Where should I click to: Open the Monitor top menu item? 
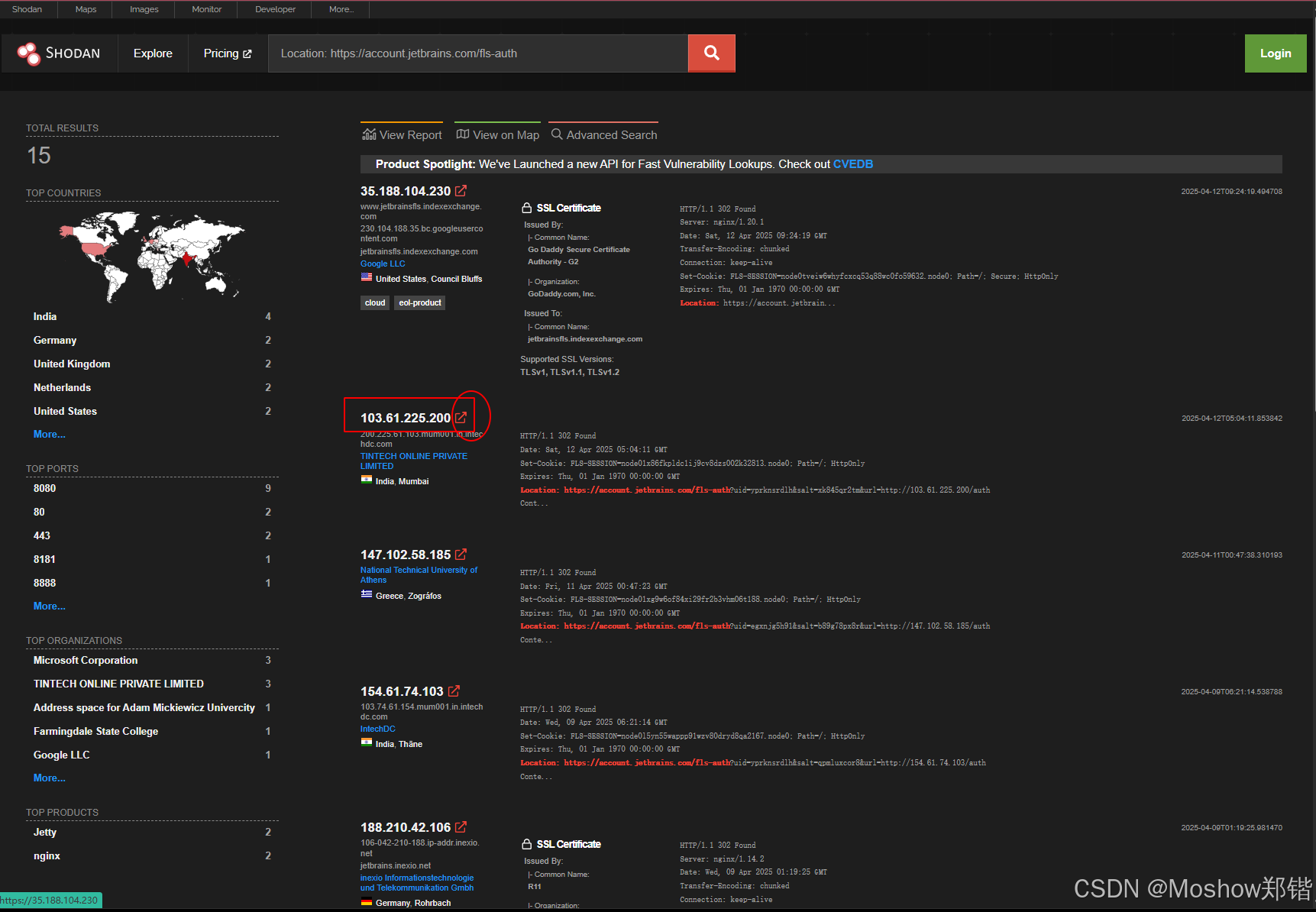207,9
